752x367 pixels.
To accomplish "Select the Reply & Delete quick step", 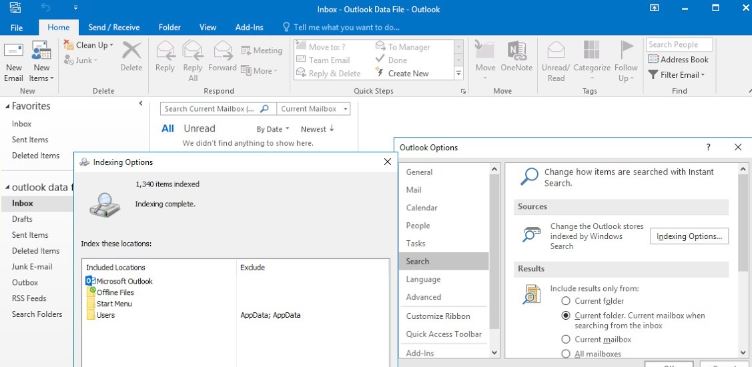I will 329,73.
